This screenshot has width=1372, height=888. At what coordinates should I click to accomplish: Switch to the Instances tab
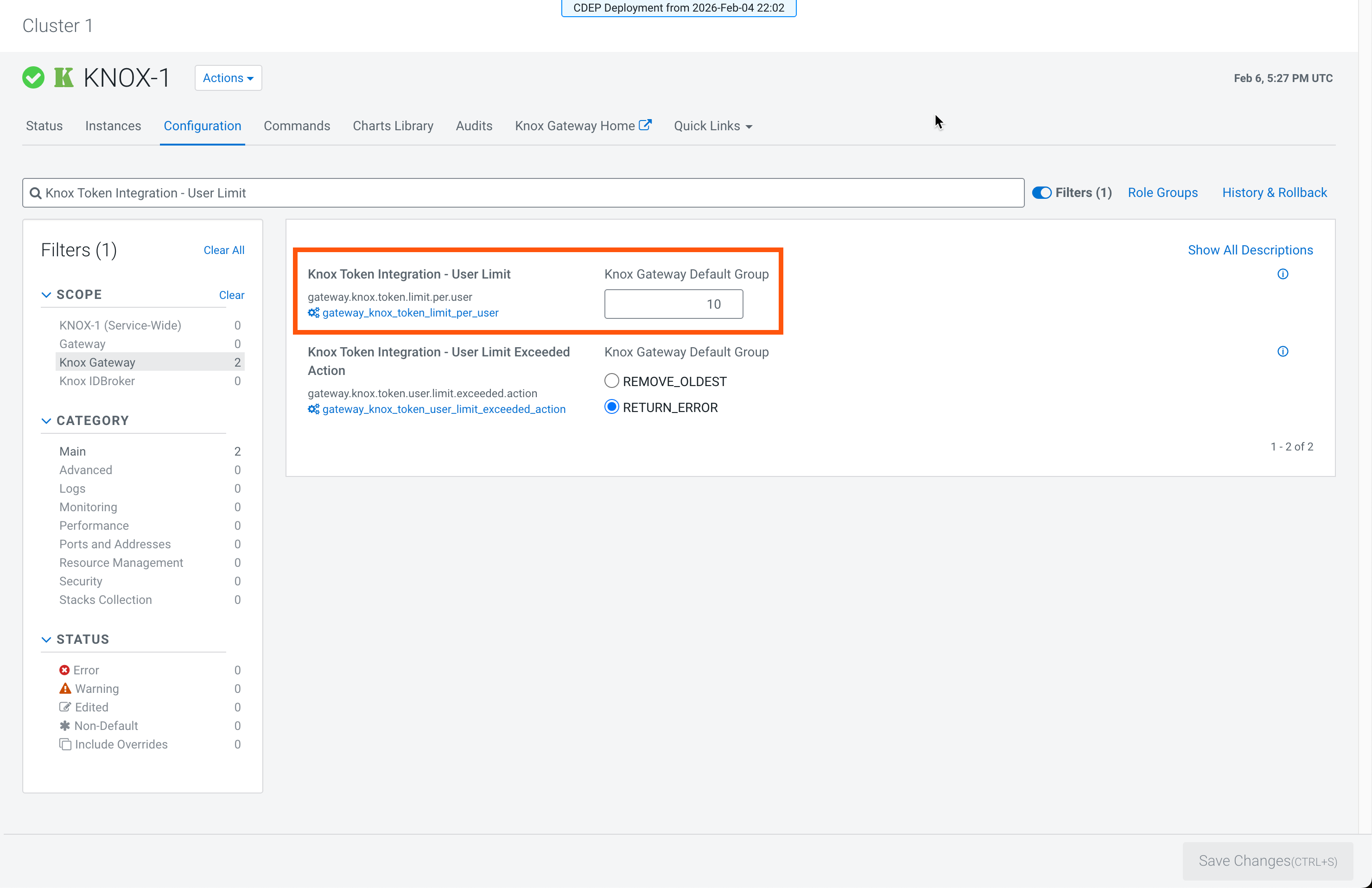click(113, 126)
